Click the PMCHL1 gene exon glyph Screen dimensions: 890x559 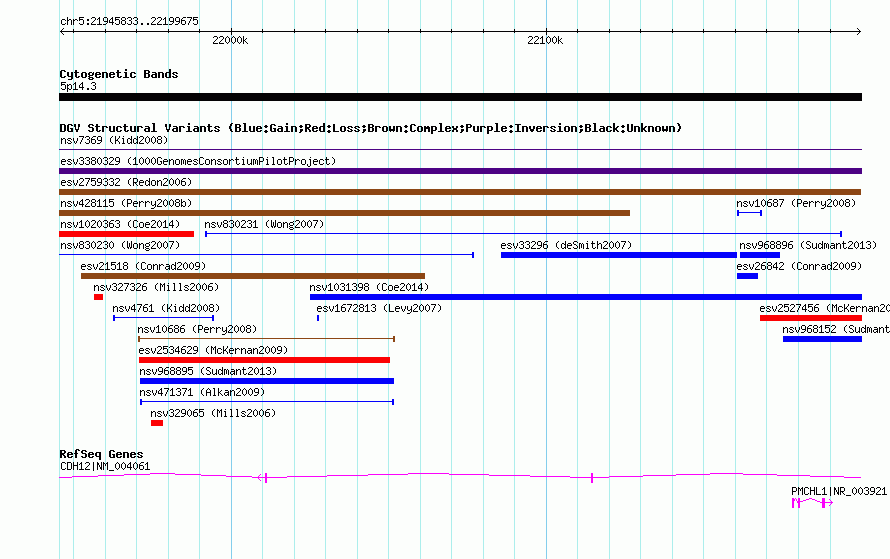click(812, 502)
